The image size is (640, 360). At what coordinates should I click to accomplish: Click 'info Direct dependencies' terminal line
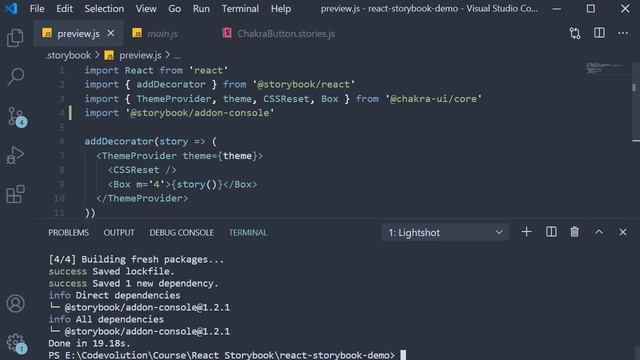[x=114, y=295]
